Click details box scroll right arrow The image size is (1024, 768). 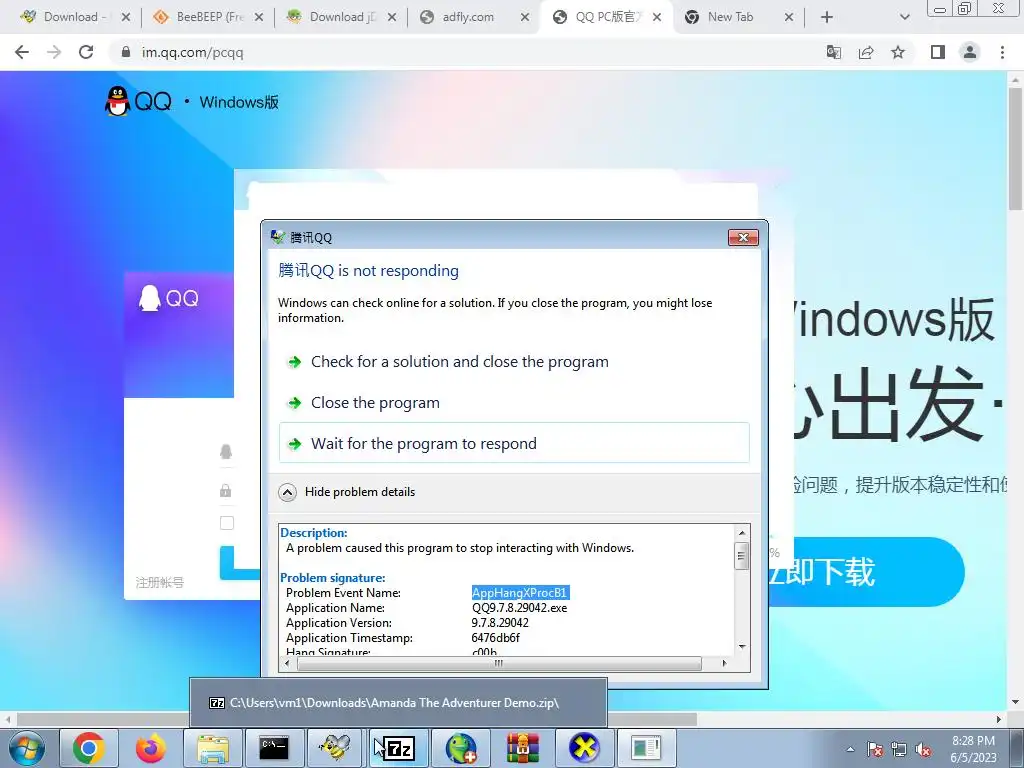(x=724, y=664)
